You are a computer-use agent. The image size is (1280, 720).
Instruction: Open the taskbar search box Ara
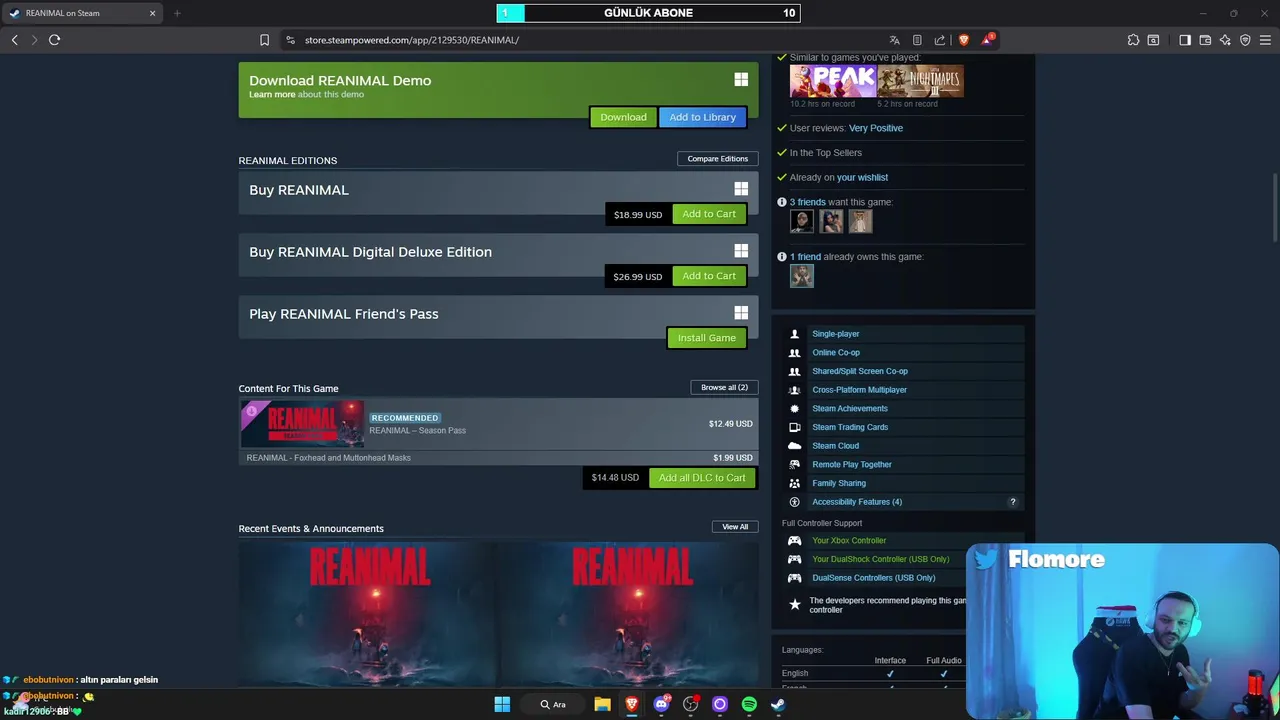click(x=553, y=704)
